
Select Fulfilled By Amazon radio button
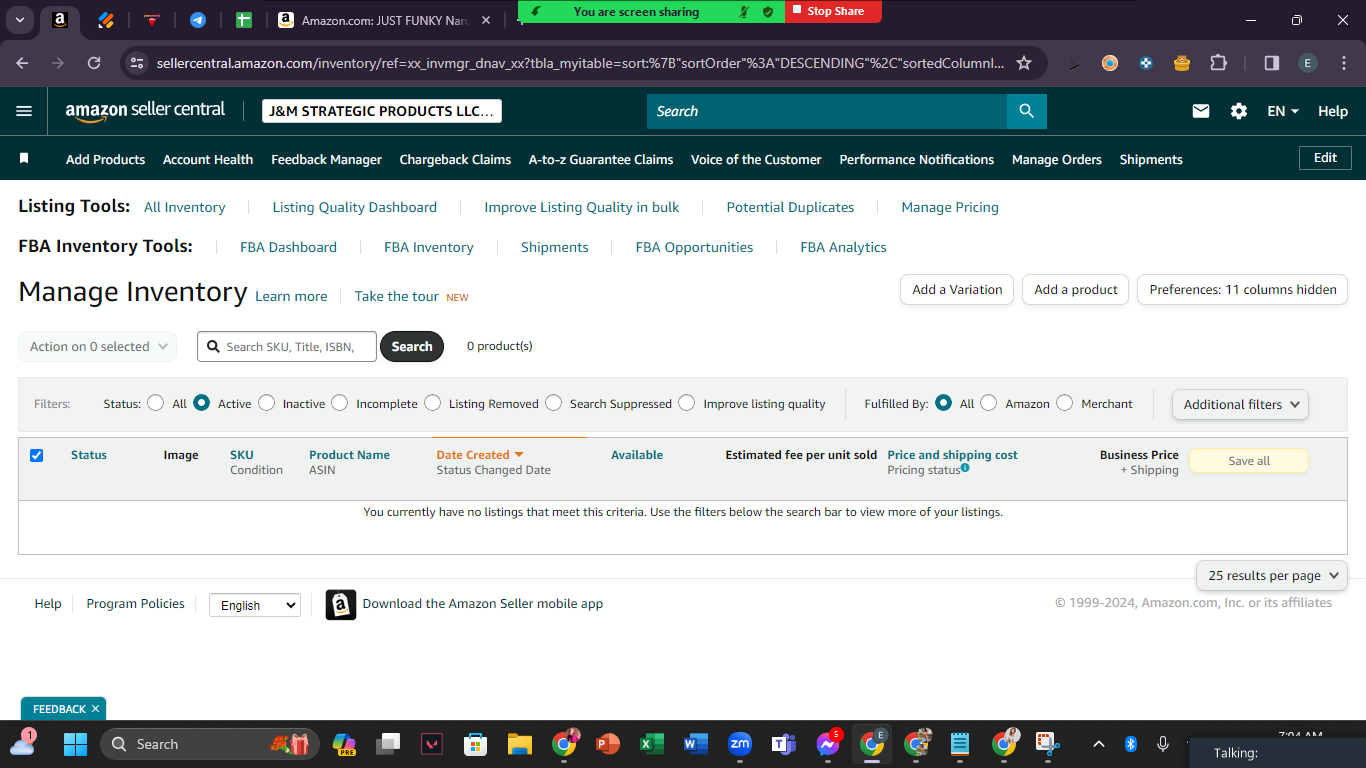988,403
